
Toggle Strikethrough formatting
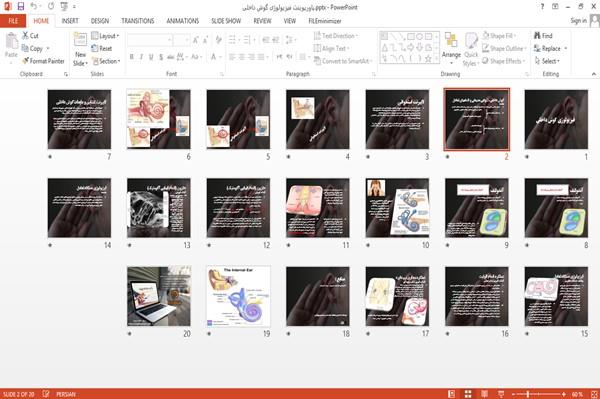[x=171, y=57]
